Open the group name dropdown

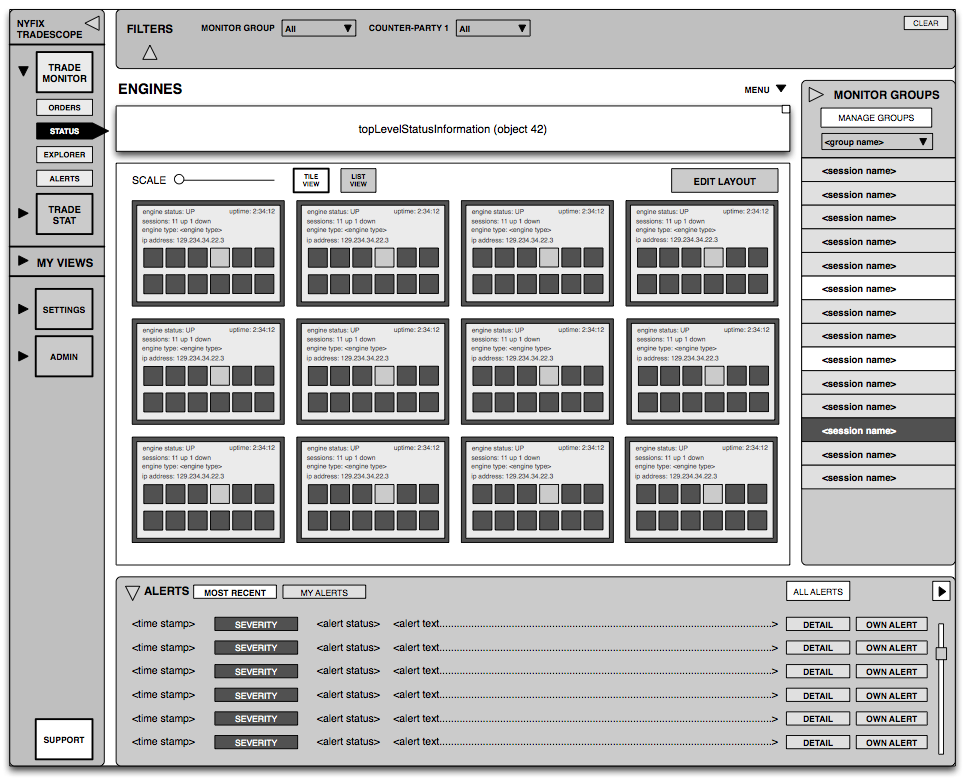click(876, 142)
